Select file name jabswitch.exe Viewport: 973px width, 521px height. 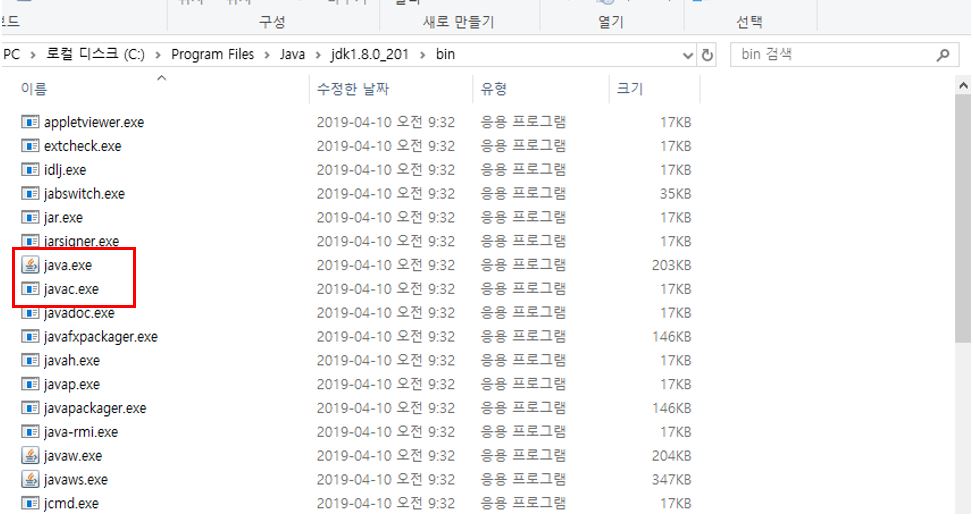point(84,194)
